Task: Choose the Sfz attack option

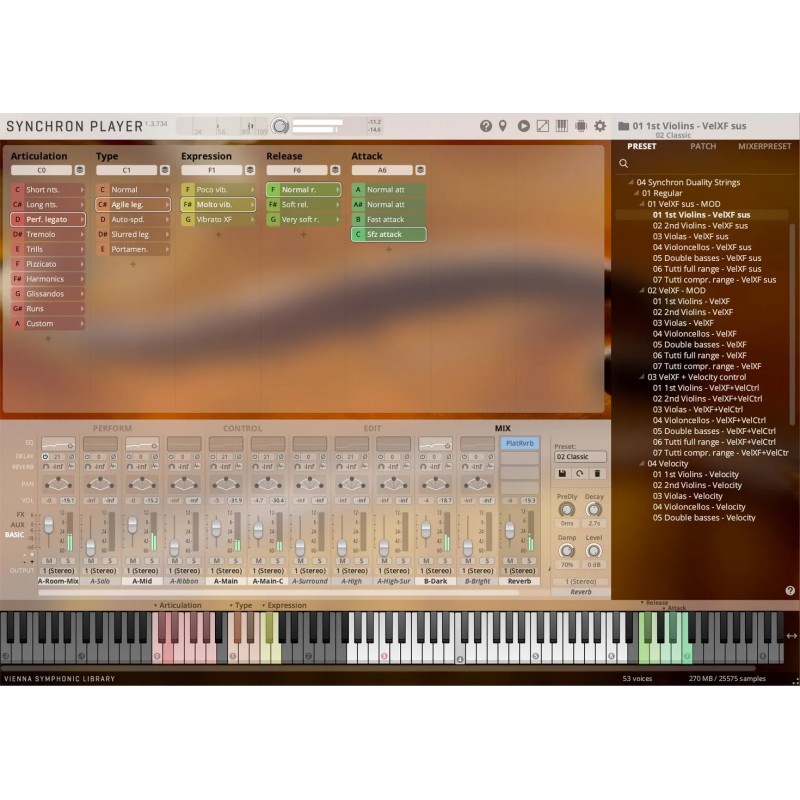Action: (388, 234)
